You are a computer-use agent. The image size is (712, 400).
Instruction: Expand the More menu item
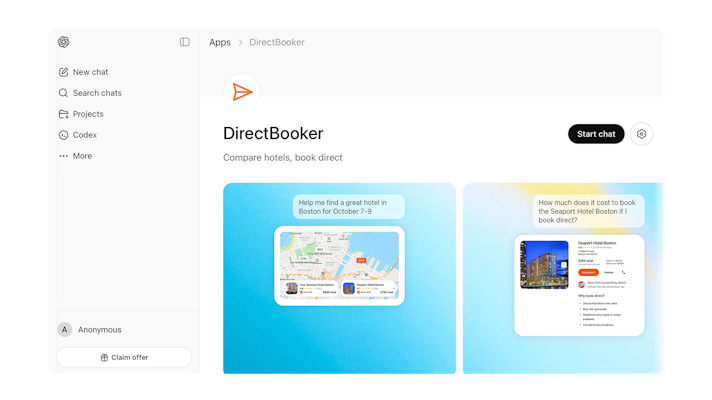point(75,156)
